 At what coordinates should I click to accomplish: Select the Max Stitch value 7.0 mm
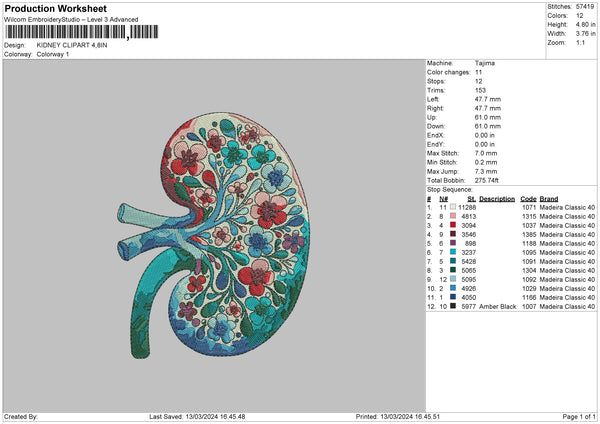[486, 153]
